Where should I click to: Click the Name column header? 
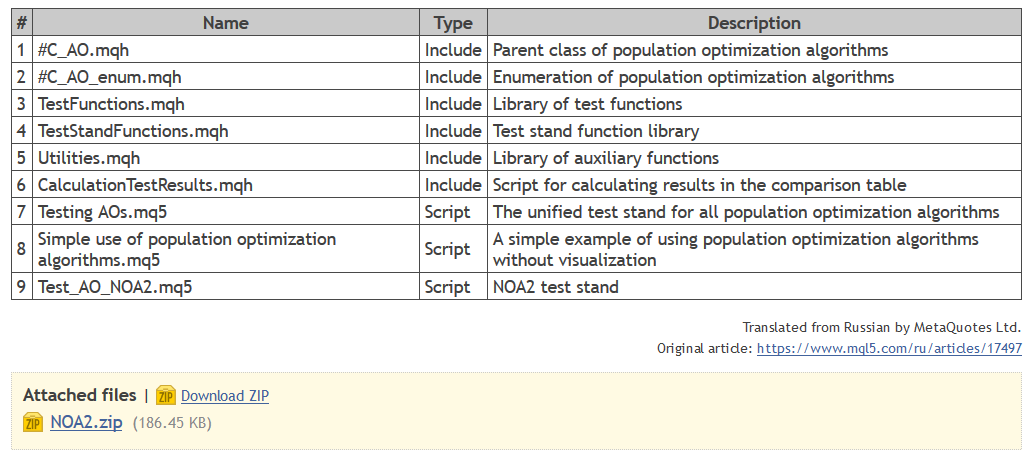pyautogui.click(x=225, y=23)
